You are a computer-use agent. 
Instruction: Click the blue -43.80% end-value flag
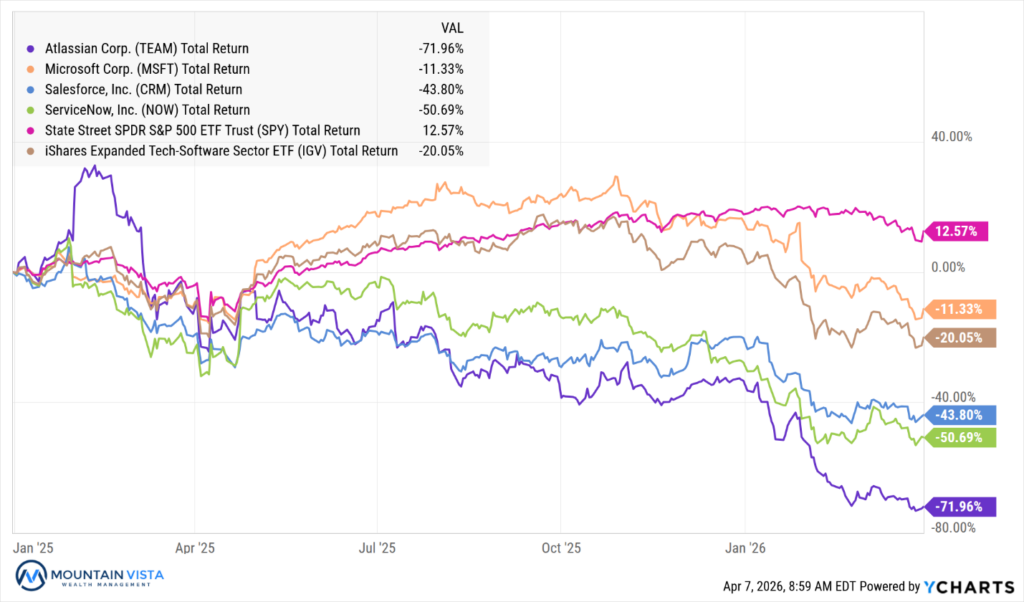(958, 415)
